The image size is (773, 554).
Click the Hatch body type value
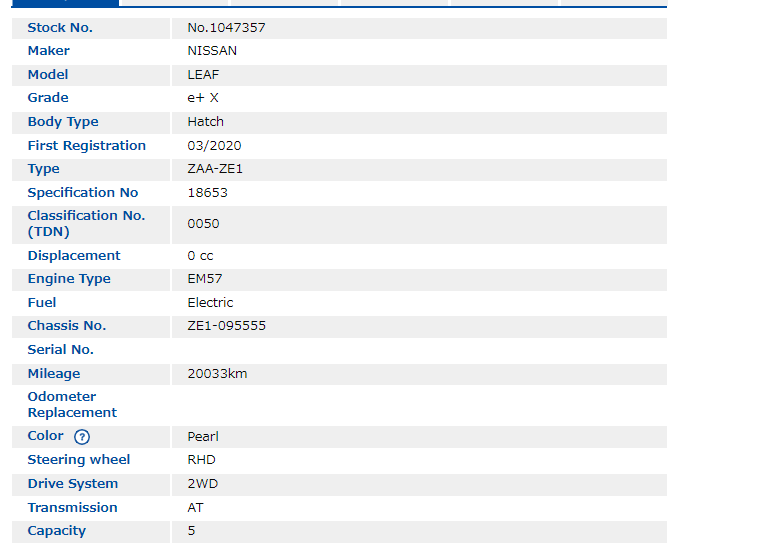pos(205,122)
